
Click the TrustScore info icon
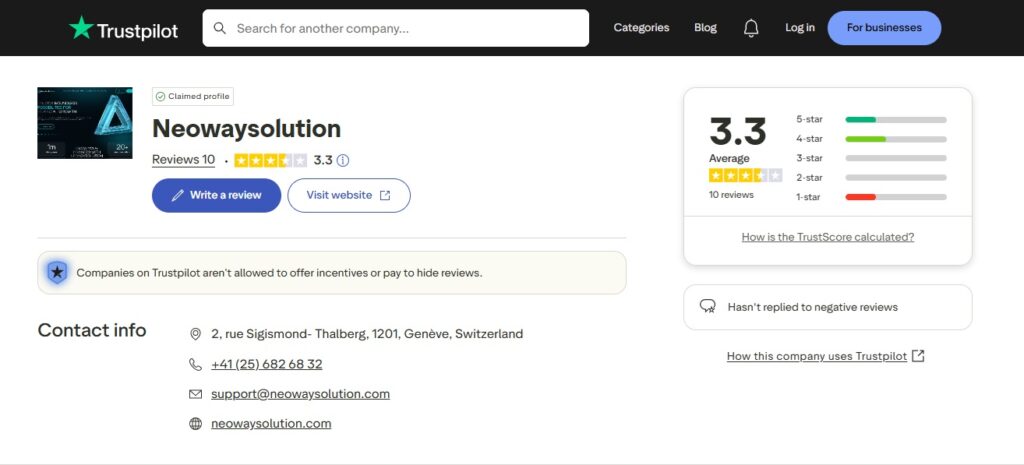343,160
